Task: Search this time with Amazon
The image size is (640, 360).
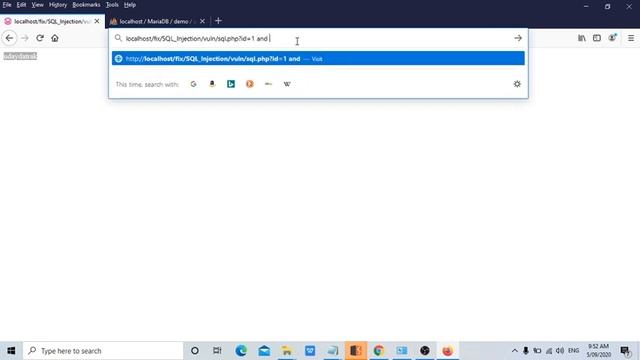Action: [212, 84]
